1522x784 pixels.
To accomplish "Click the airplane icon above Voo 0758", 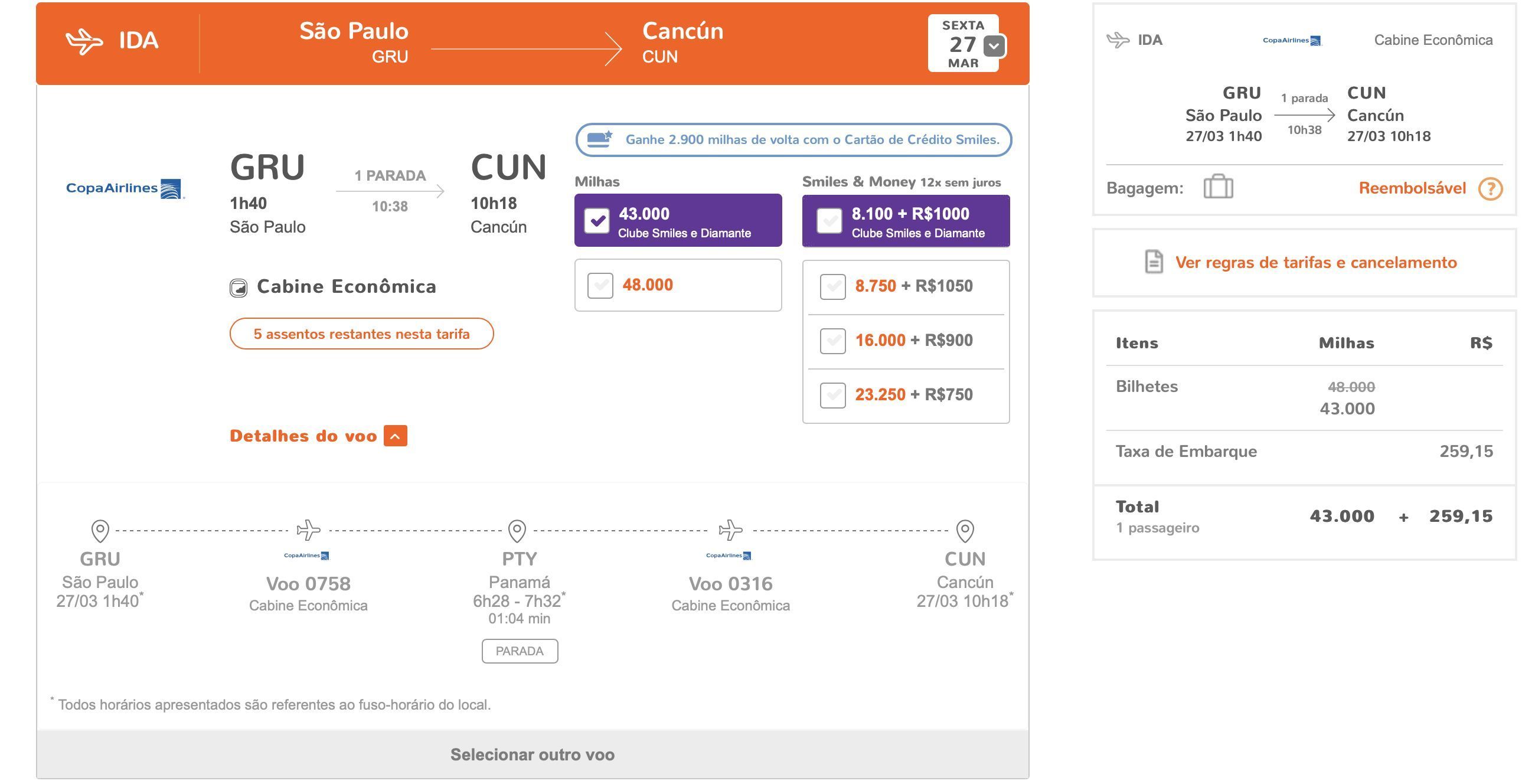I will coord(308,530).
